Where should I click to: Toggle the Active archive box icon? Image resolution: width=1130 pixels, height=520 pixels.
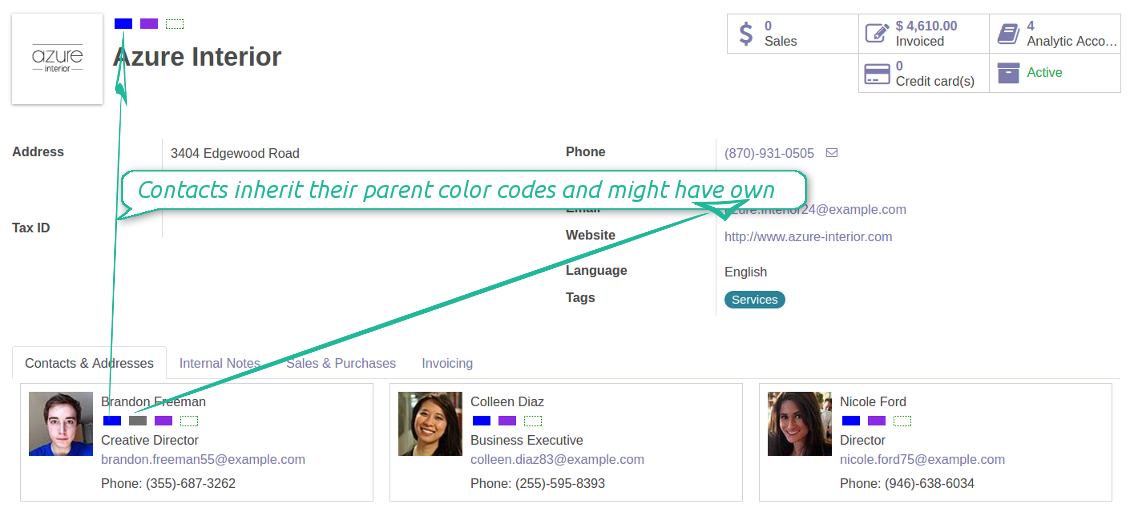coord(1008,73)
